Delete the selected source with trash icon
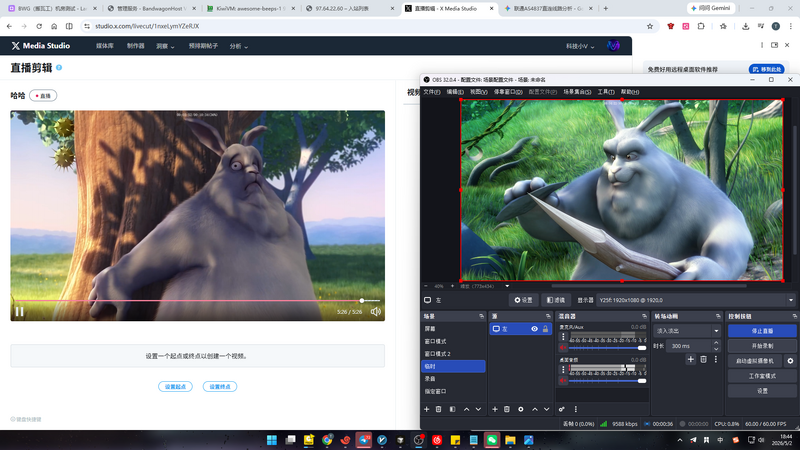This screenshot has width=800, height=450. click(x=507, y=409)
